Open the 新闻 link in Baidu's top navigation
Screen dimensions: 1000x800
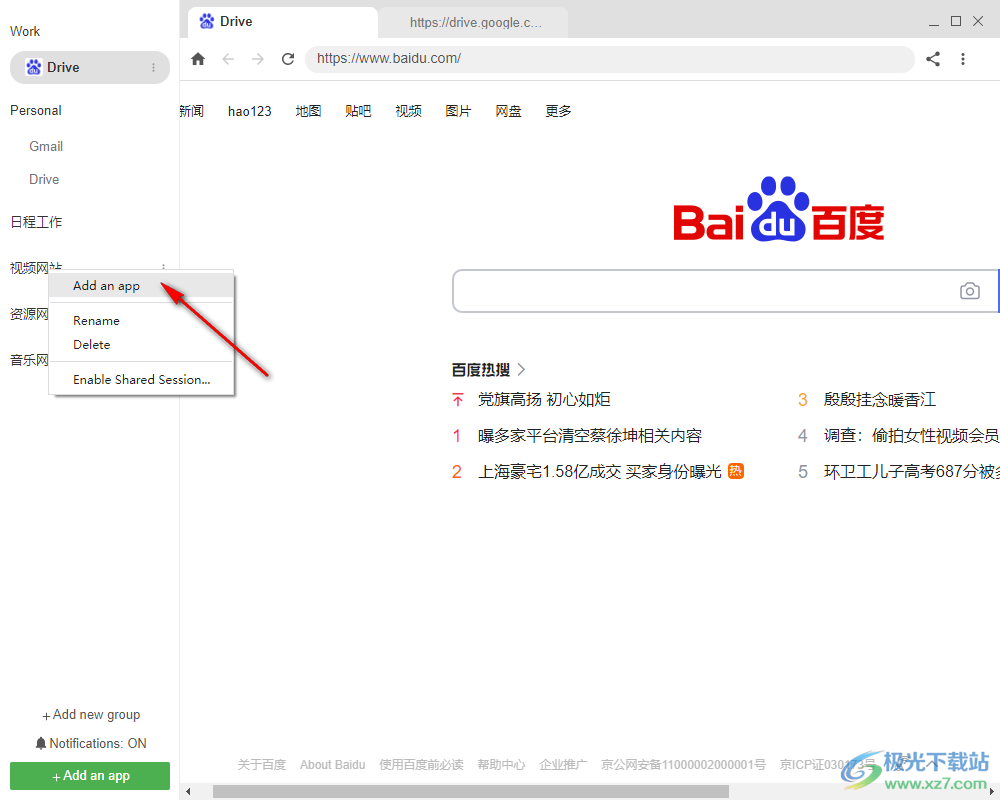pos(191,111)
